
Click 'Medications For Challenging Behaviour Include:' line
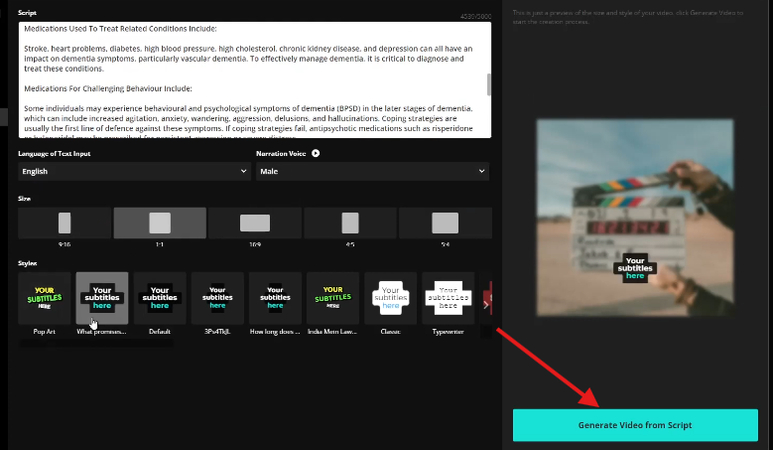click(108, 88)
